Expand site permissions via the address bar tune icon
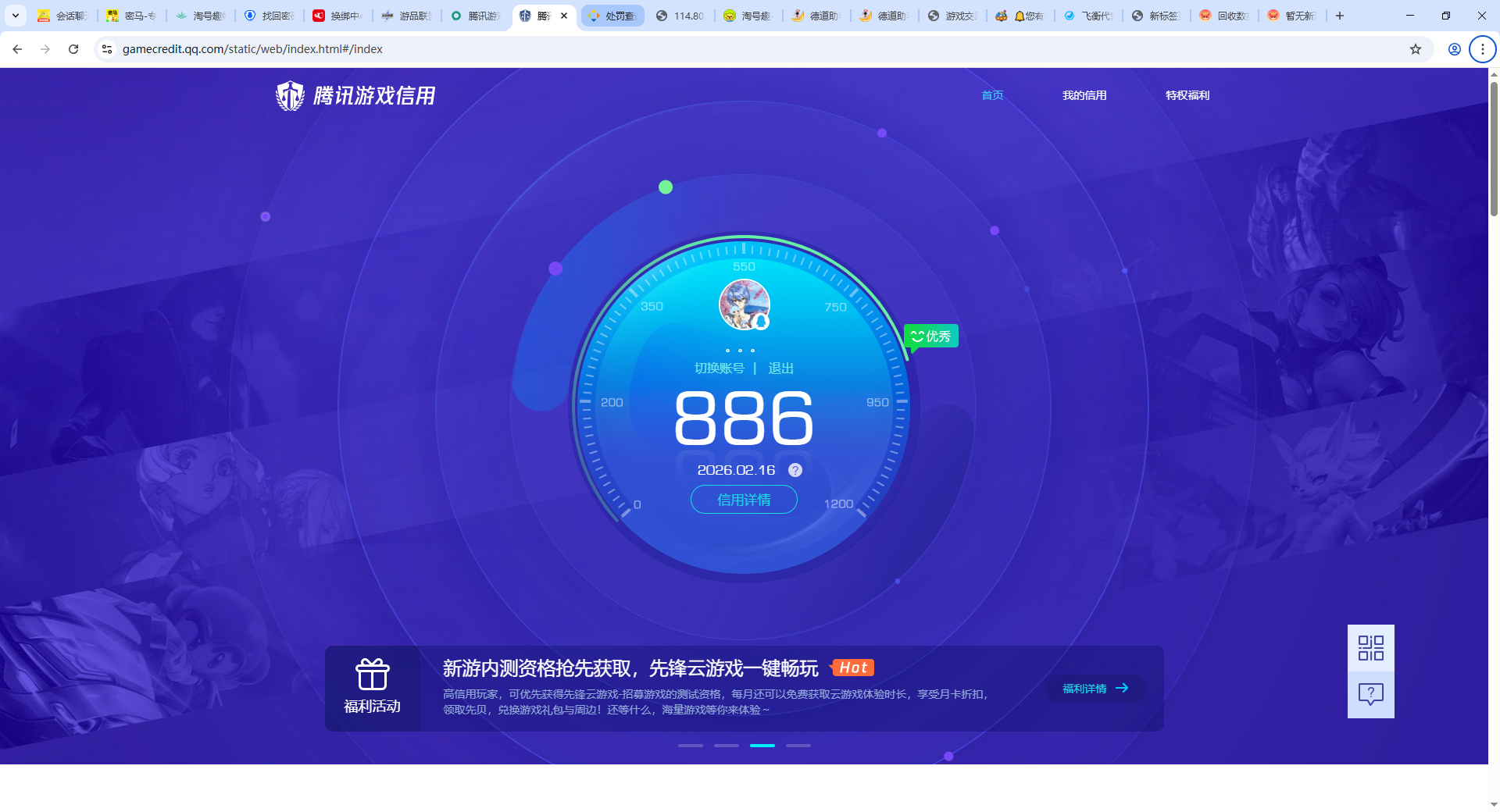 coord(106,48)
